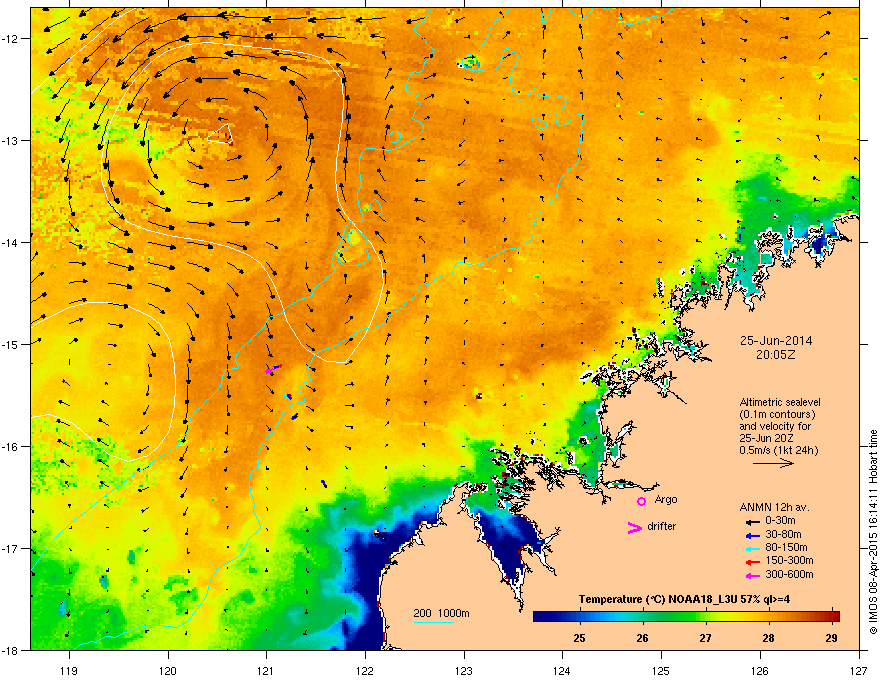
Task: Click the latitude label -12
Action: [10, 39]
